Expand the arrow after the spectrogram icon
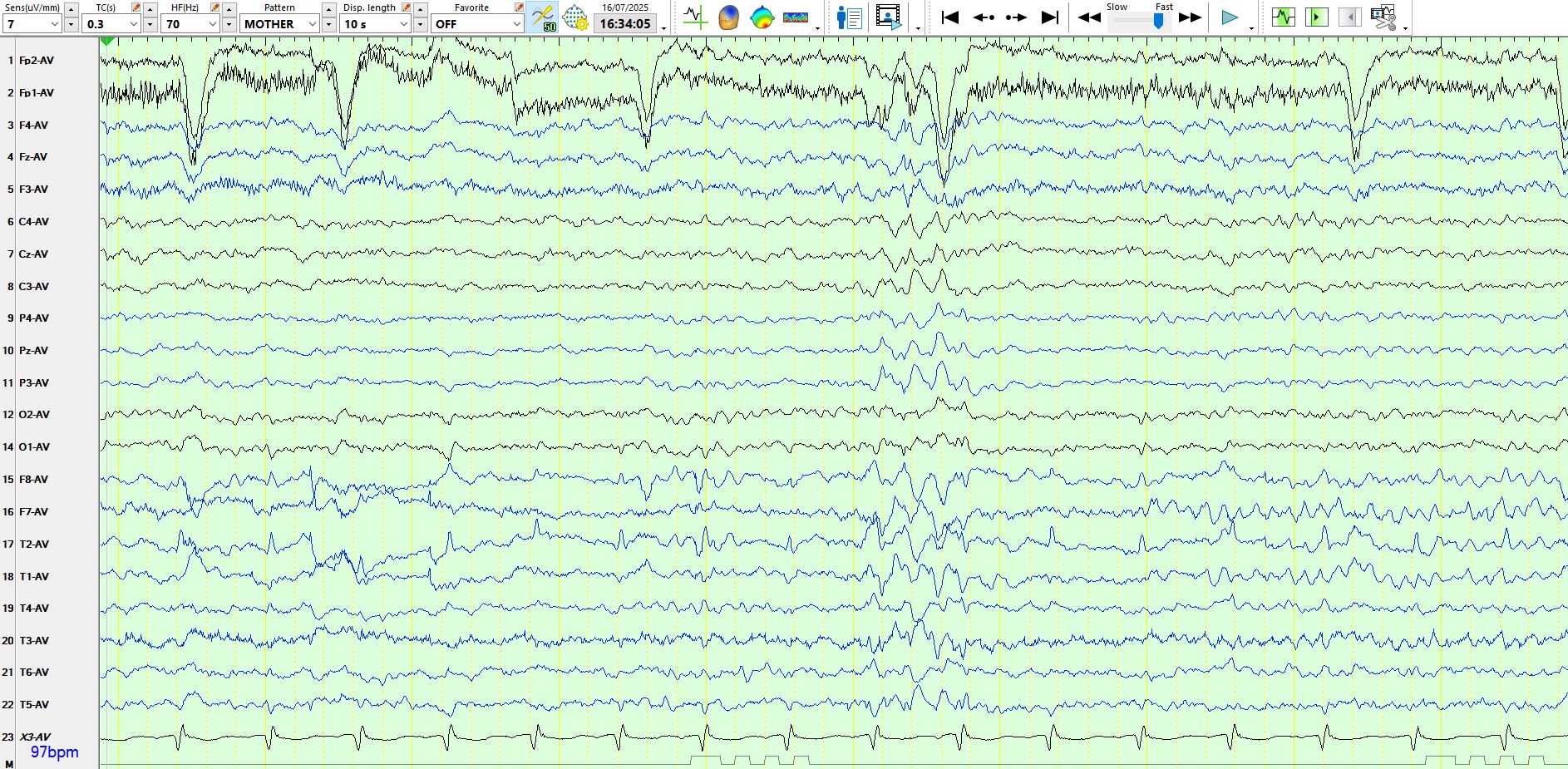1568x769 pixels. click(817, 28)
